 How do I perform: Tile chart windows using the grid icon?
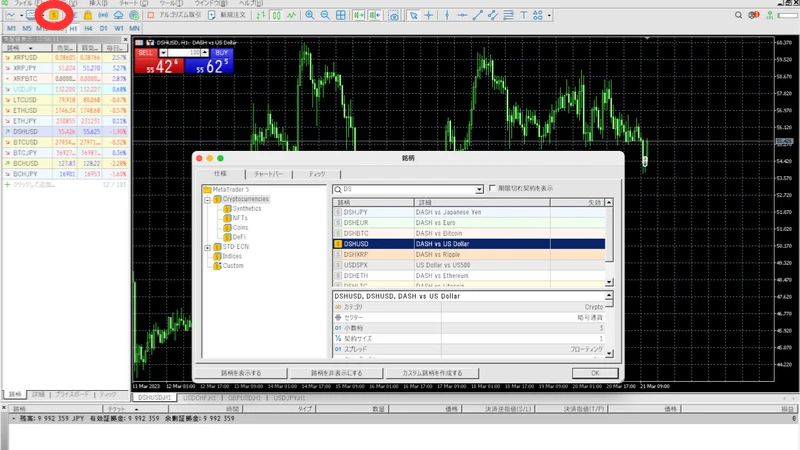click(341, 15)
